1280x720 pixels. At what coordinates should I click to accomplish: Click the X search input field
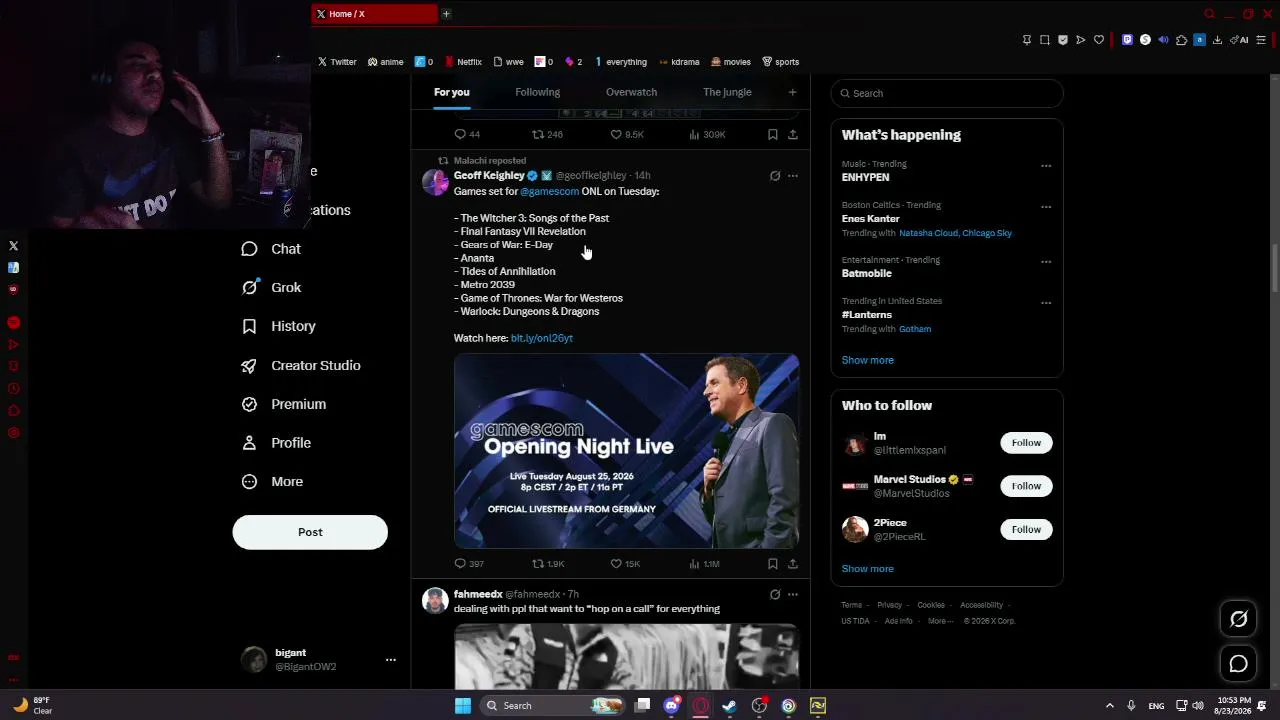coord(947,93)
